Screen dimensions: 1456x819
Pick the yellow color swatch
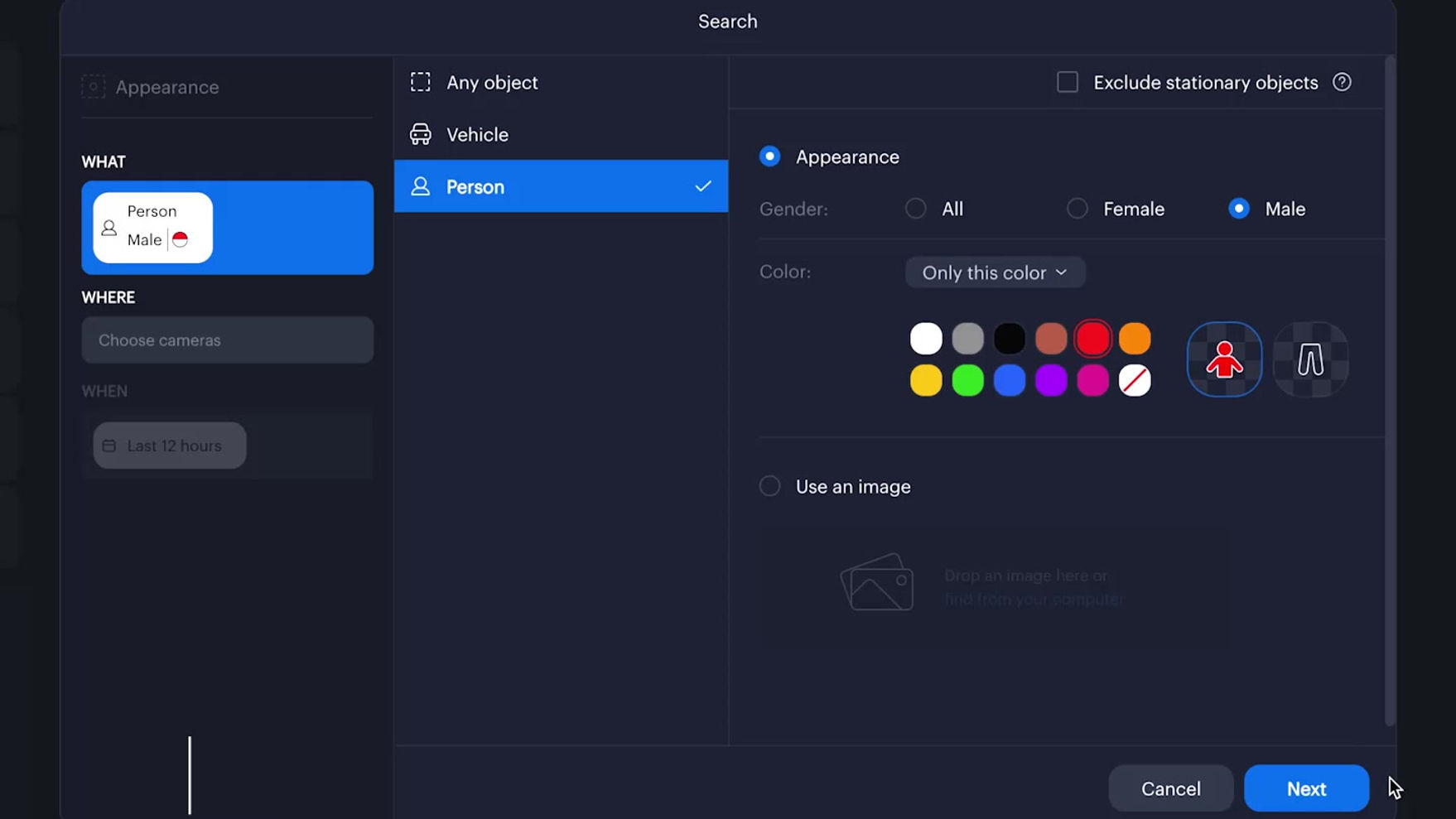(x=926, y=381)
